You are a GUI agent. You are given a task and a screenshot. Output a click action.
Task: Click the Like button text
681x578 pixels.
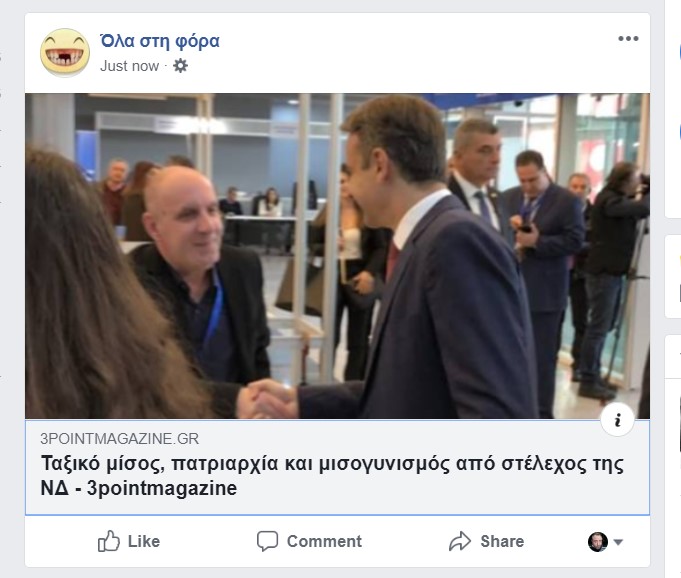(x=144, y=541)
